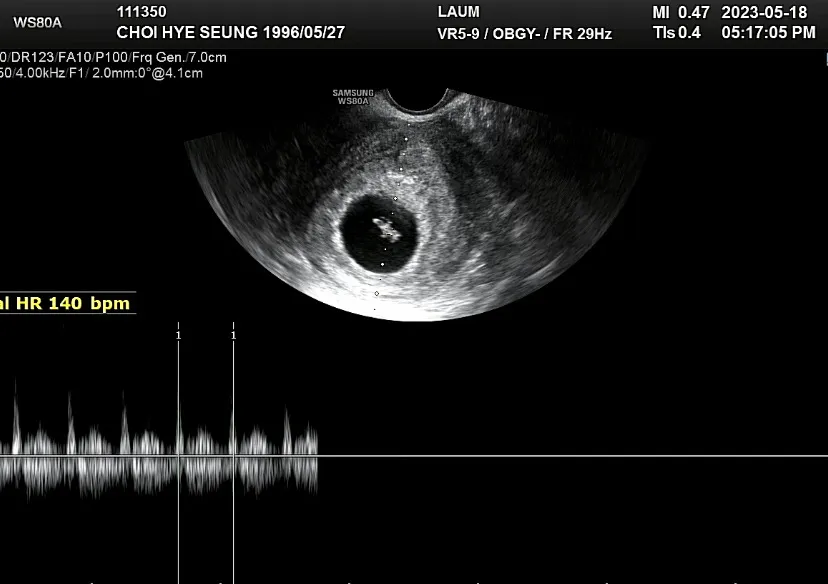Image resolution: width=828 pixels, height=584 pixels.
Task: Click the embryo inside the gestational sac
Action: [x=386, y=229]
